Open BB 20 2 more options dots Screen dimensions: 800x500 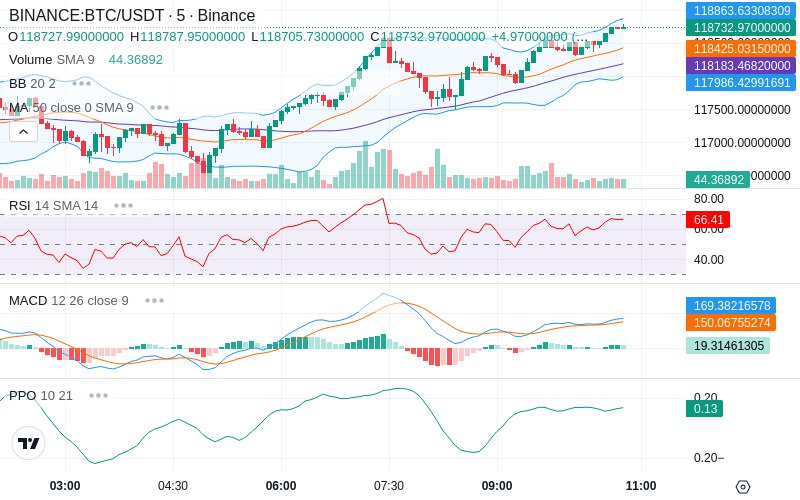click(82, 84)
